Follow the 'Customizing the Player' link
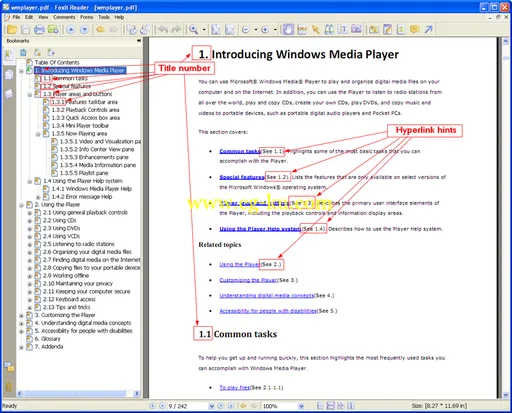Viewport: 512px width, 413px height. [x=248, y=280]
